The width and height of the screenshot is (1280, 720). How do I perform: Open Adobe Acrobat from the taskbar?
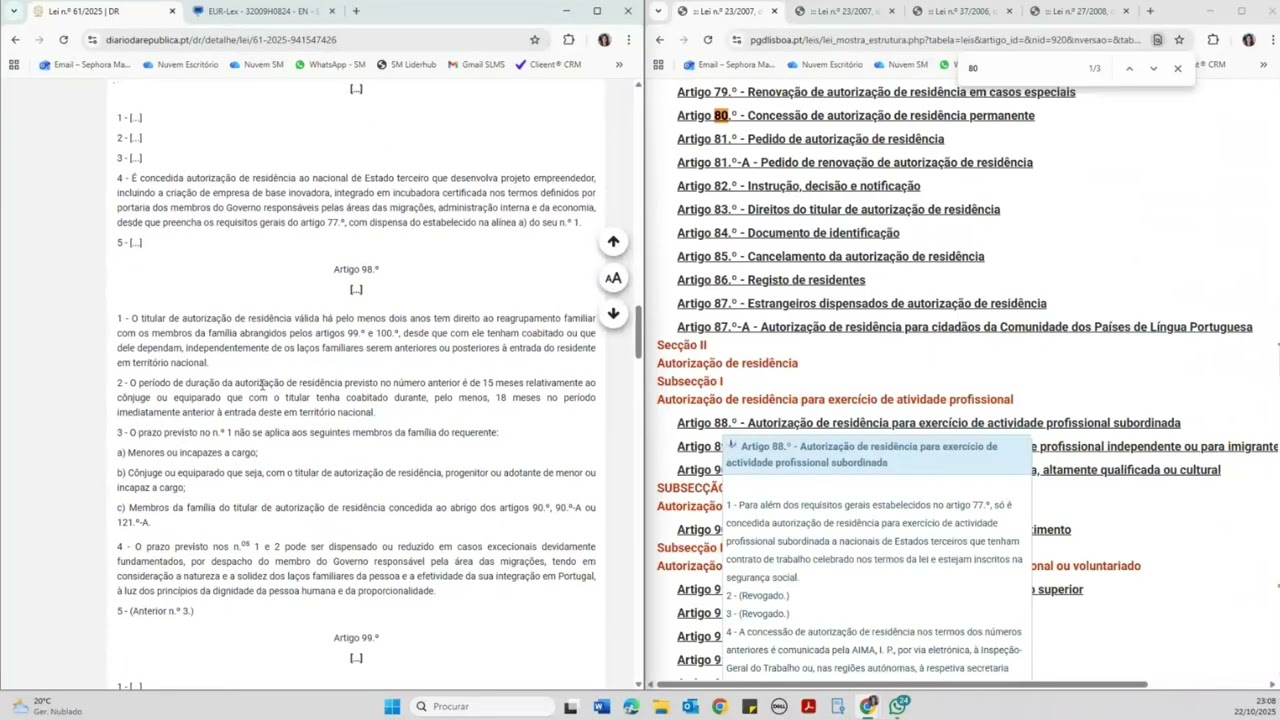tap(808, 706)
